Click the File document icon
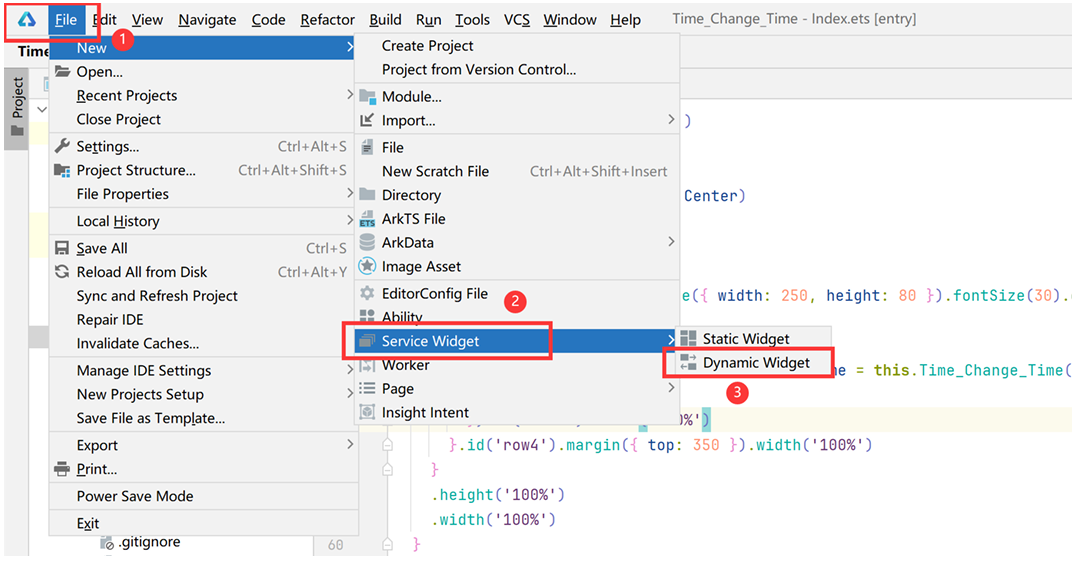Viewport: 1091px width, 565px height. [x=367, y=148]
